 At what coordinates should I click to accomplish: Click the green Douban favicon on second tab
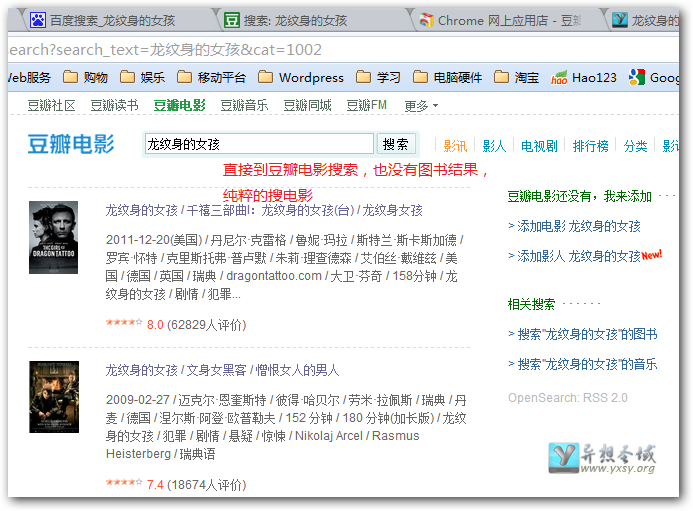tap(231, 20)
